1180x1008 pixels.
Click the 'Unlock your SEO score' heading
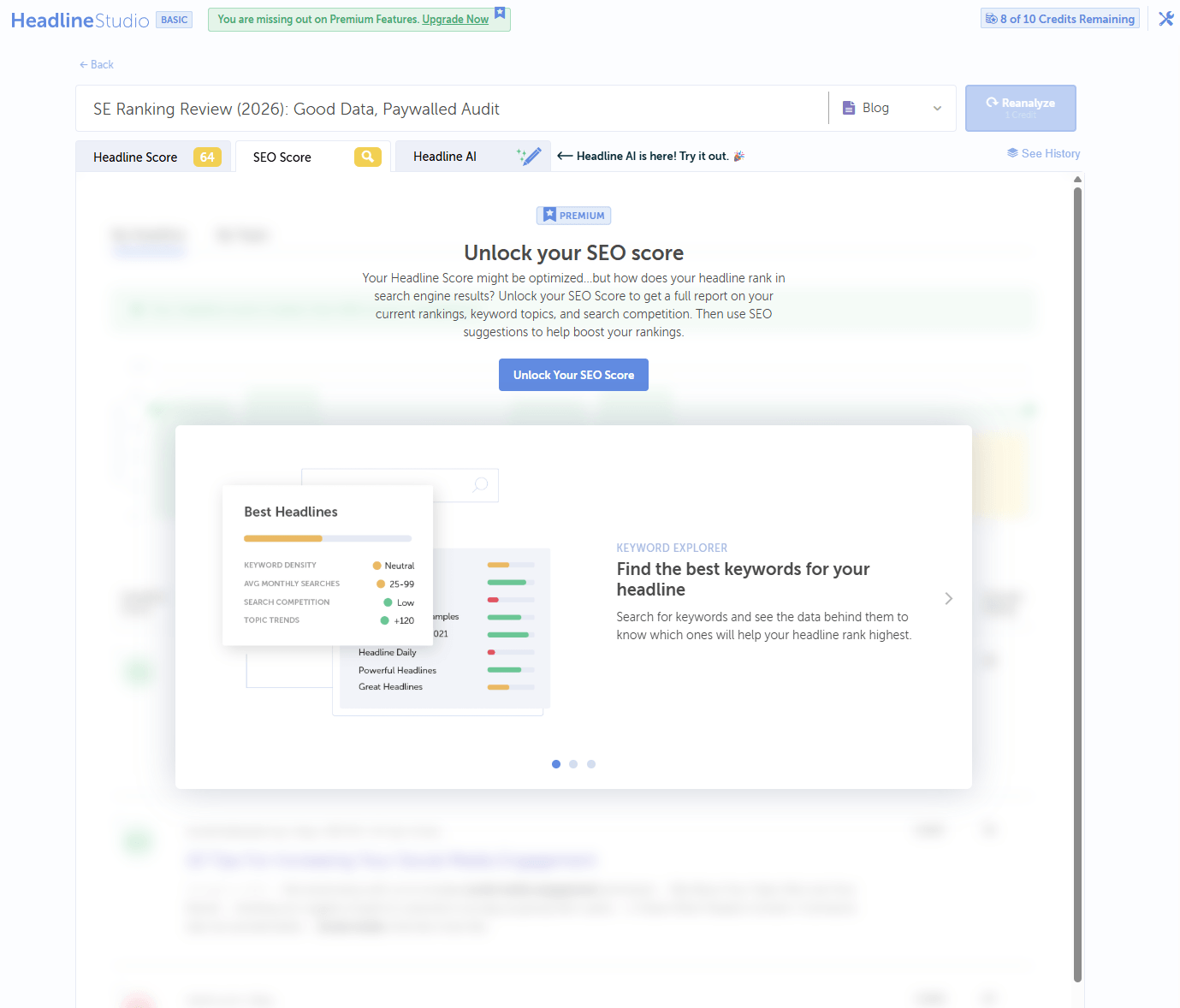pos(573,252)
